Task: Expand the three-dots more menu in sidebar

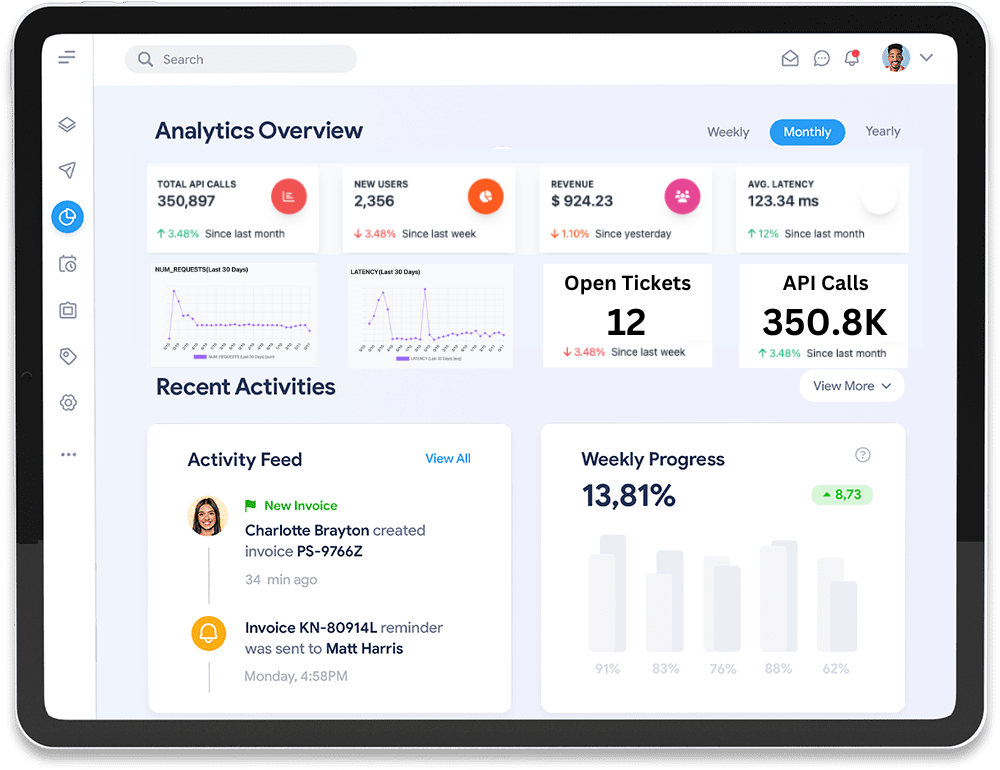Action: [67, 454]
